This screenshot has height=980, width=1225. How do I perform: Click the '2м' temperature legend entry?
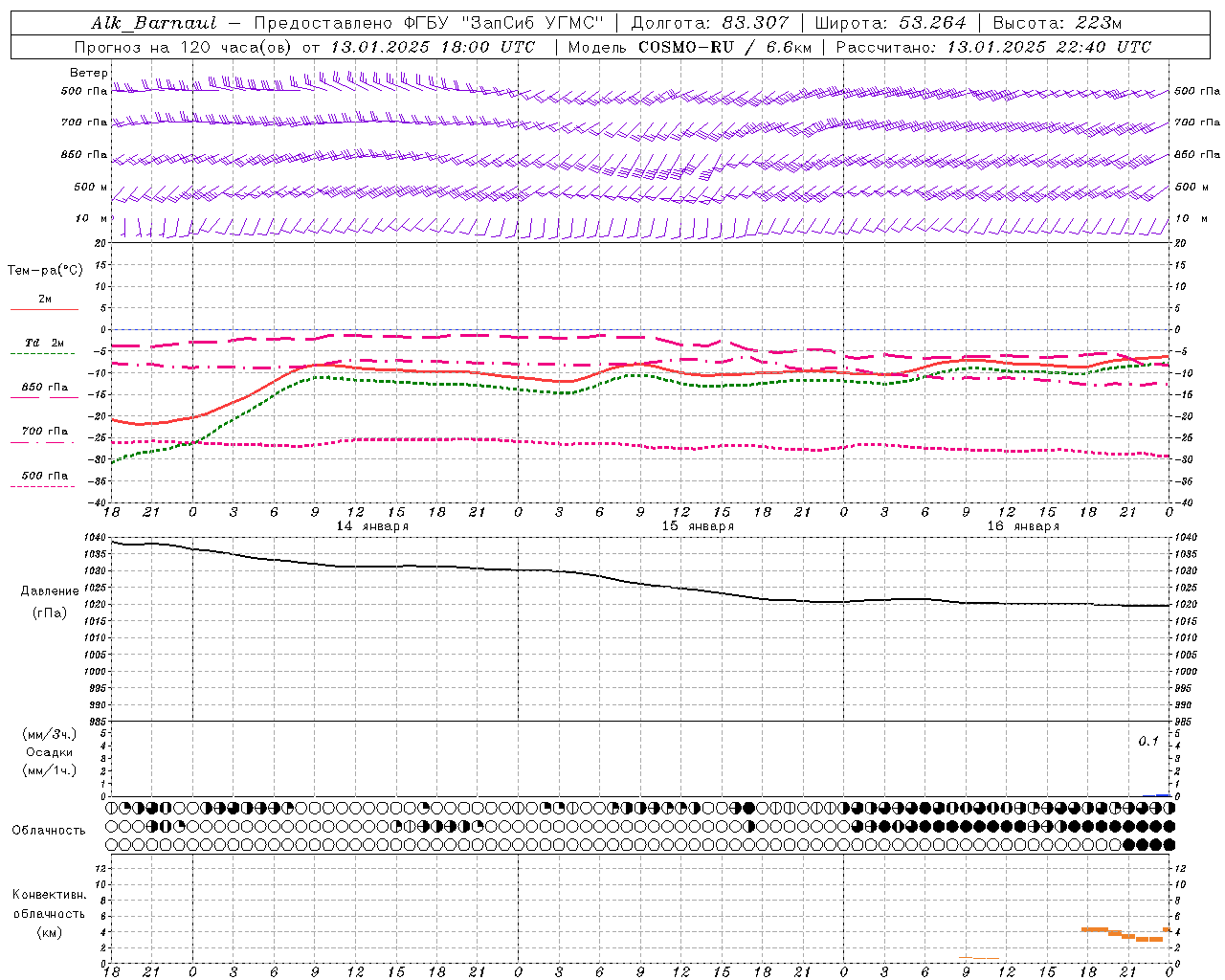[45, 300]
